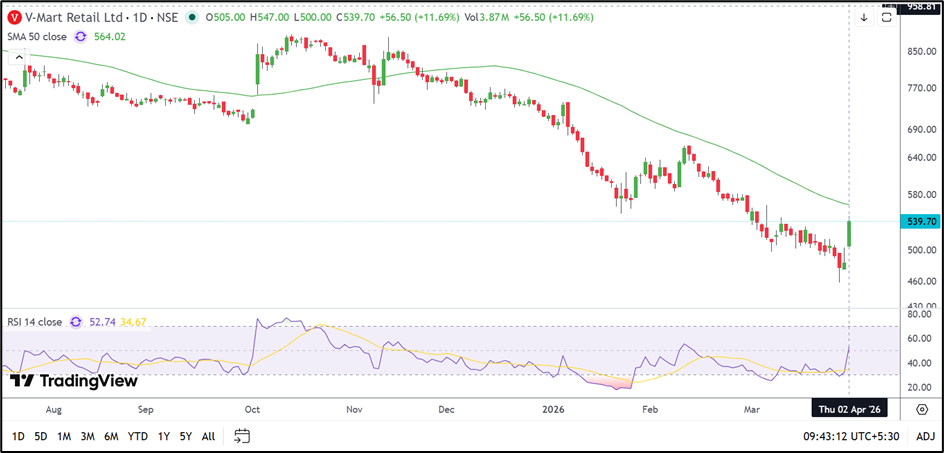This screenshot has height=453, width=944.
Task: Click the SMA 50 refresh indicator icon
Action: [x=79, y=37]
